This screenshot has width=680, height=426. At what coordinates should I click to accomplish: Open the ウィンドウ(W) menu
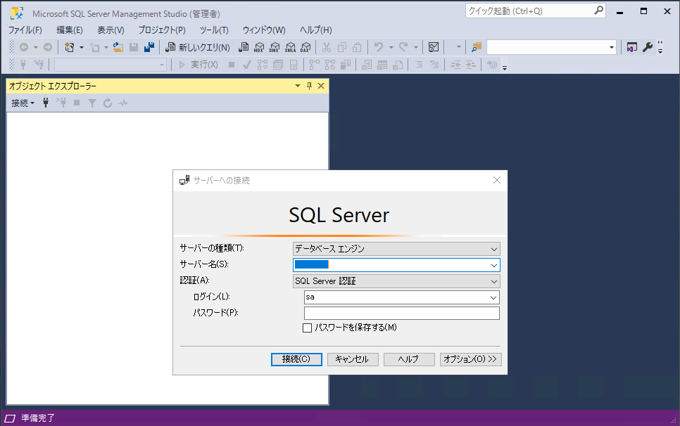[x=264, y=30]
